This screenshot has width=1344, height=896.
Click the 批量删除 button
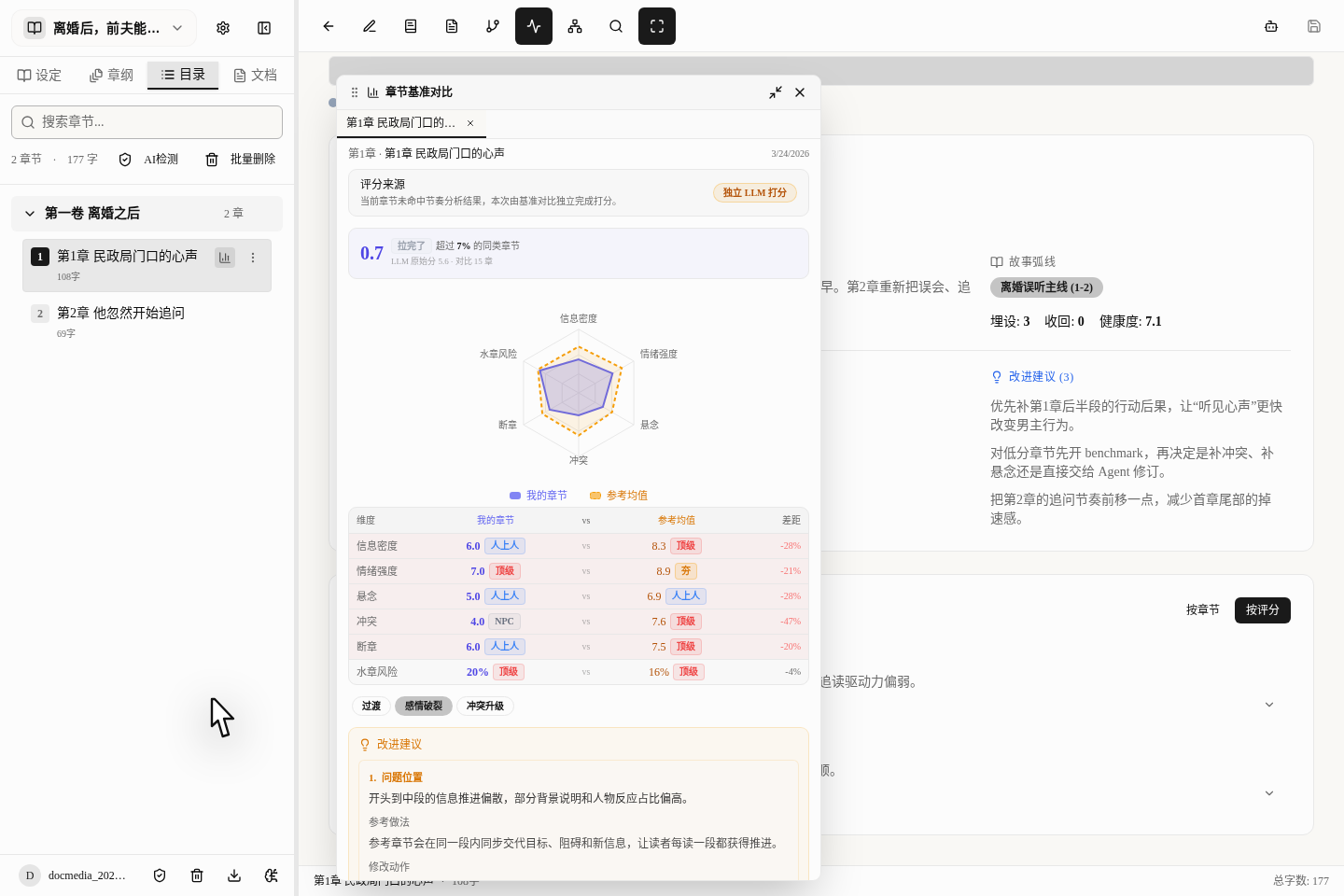242,159
